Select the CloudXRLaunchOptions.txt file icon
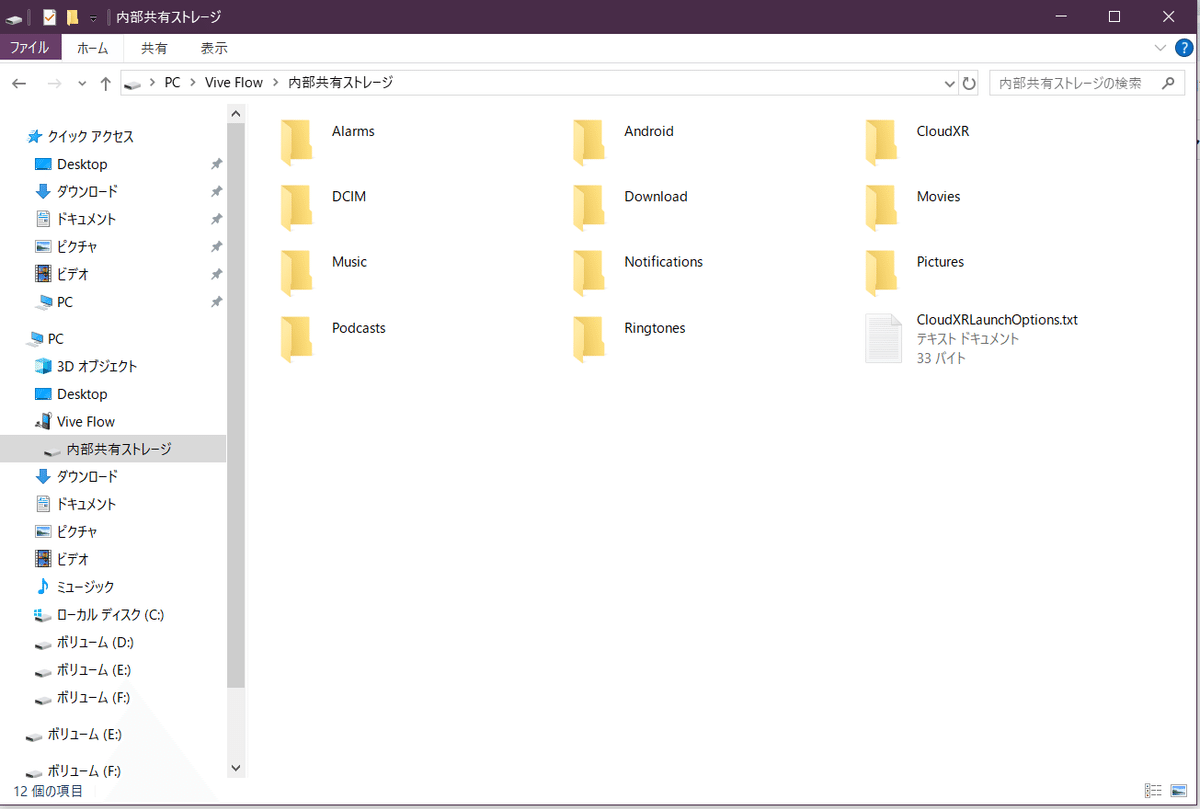This screenshot has height=809, width=1200. click(883, 338)
